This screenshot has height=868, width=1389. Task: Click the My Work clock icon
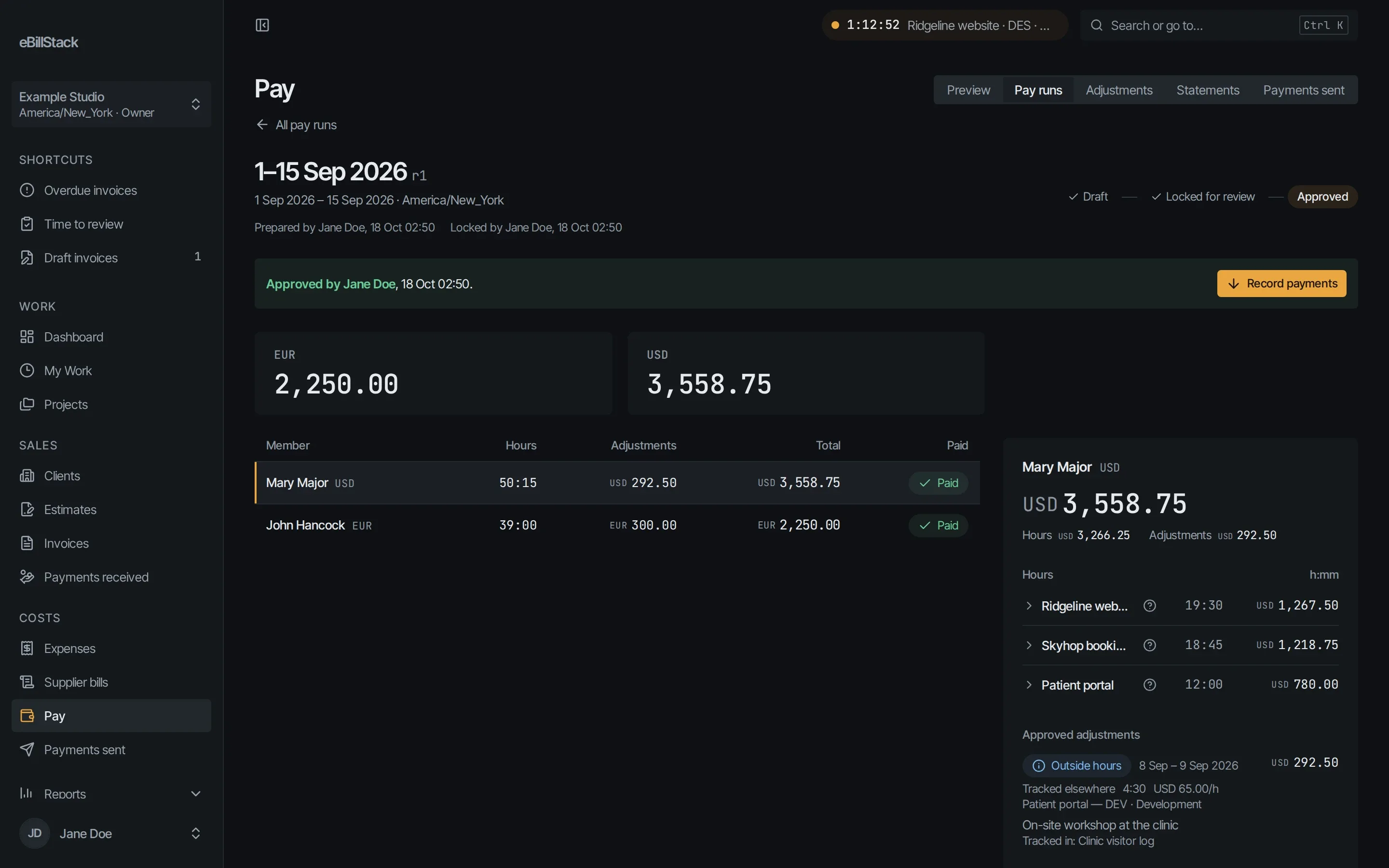click(x=27, y=370)
